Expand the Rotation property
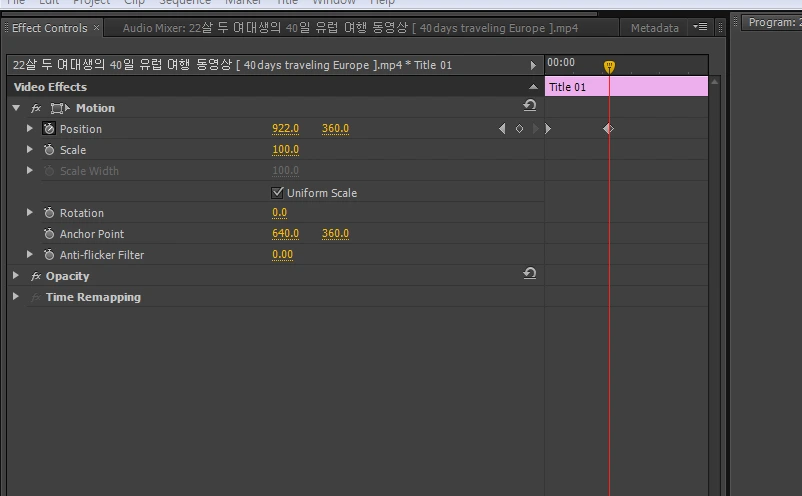The height and width of the screenshot is (496, 802). (x=30, y=212)
